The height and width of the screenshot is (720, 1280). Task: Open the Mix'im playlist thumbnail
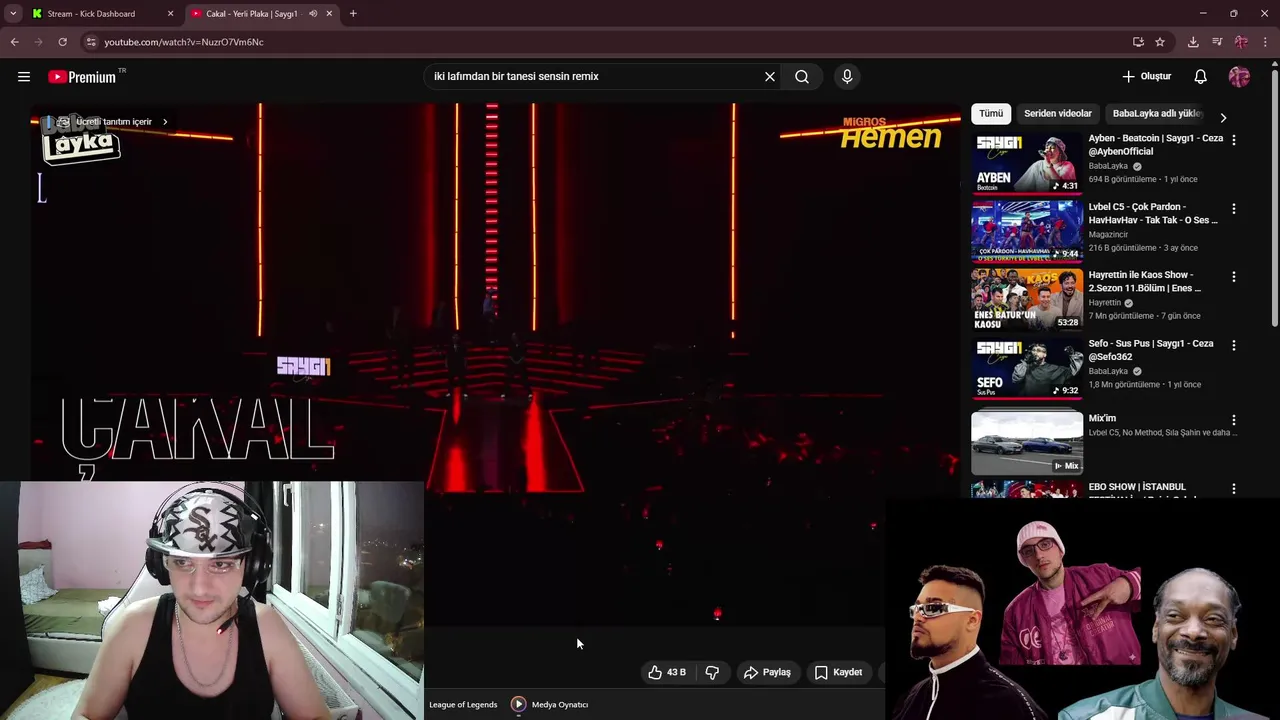[1027, 441]
